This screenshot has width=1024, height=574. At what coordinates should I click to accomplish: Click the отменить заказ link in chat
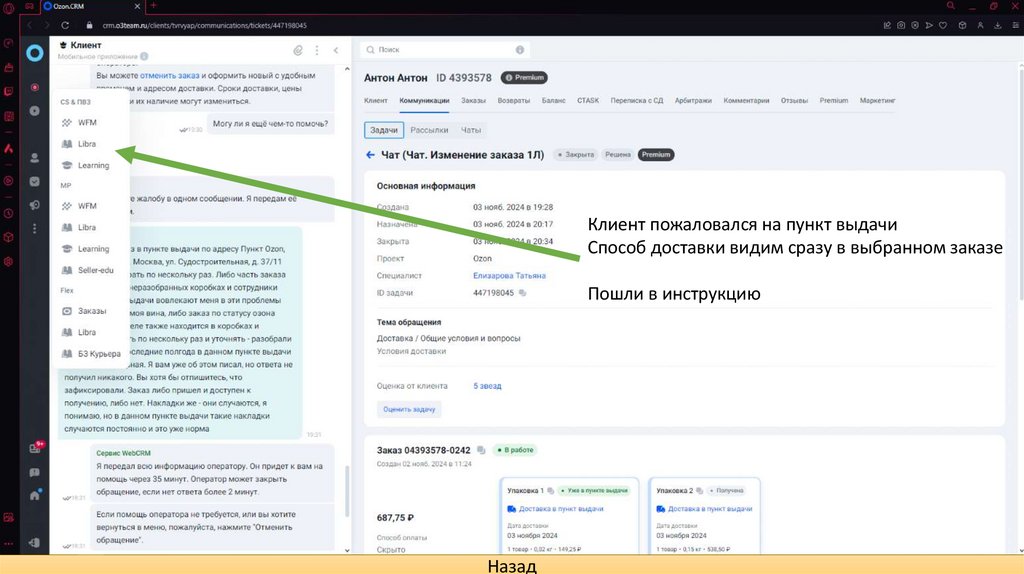(169, 75)
